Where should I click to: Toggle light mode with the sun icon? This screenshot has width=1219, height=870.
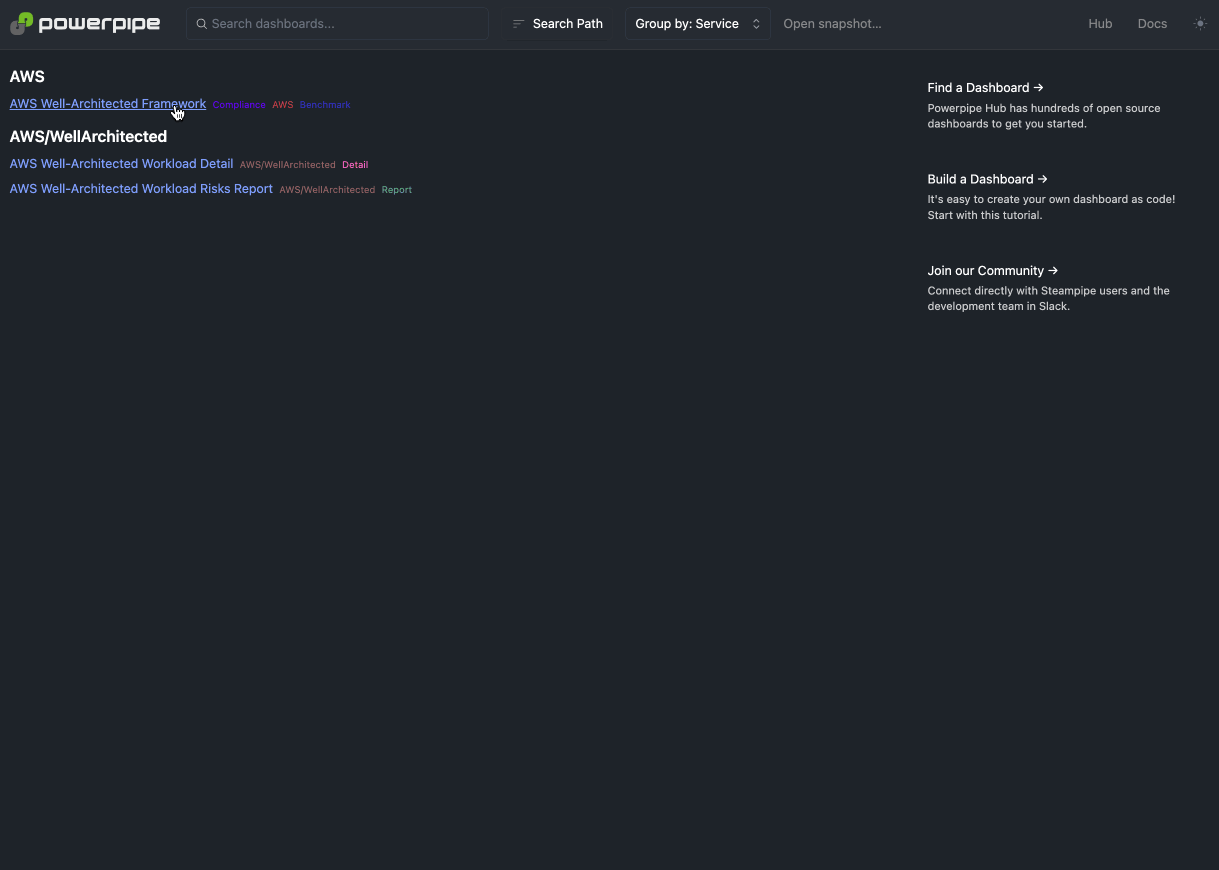(x=1199, y=23)
